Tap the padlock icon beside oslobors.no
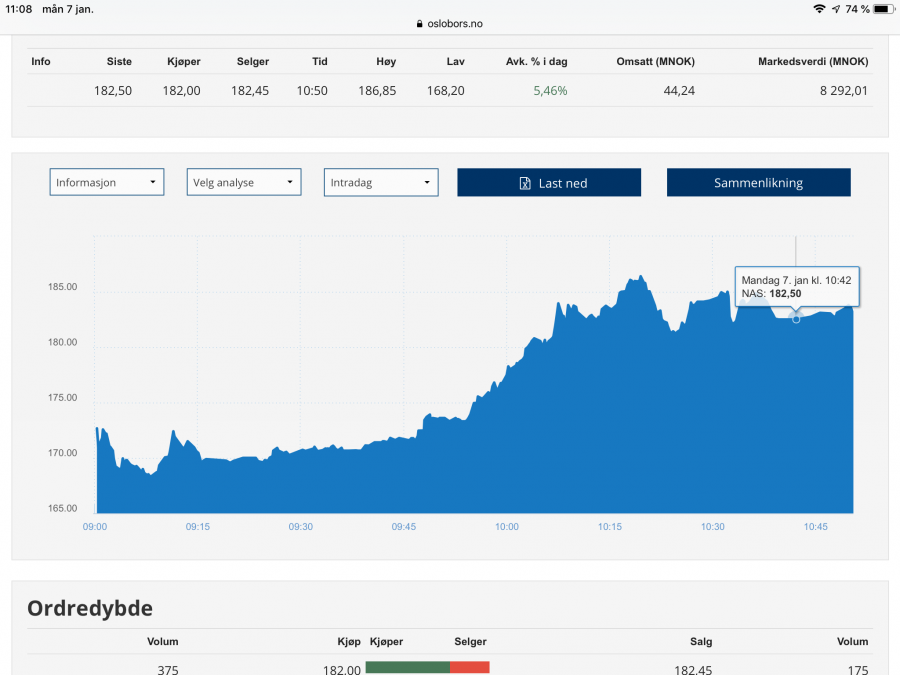Image resolution: width=900 pixels, height=675 pixels. (x=418, y=24)
